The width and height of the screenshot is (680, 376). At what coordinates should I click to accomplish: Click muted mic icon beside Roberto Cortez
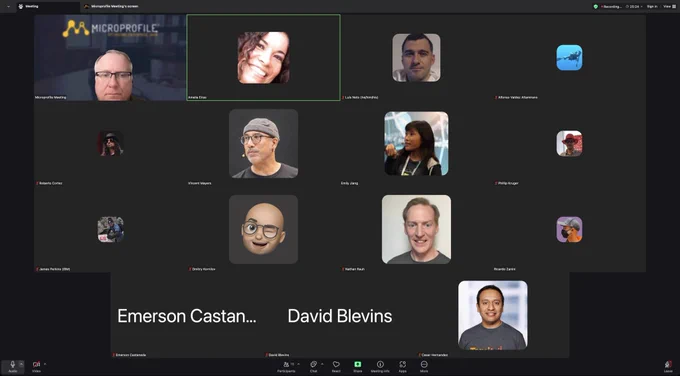pyautogui.click(x=37, y=183)
